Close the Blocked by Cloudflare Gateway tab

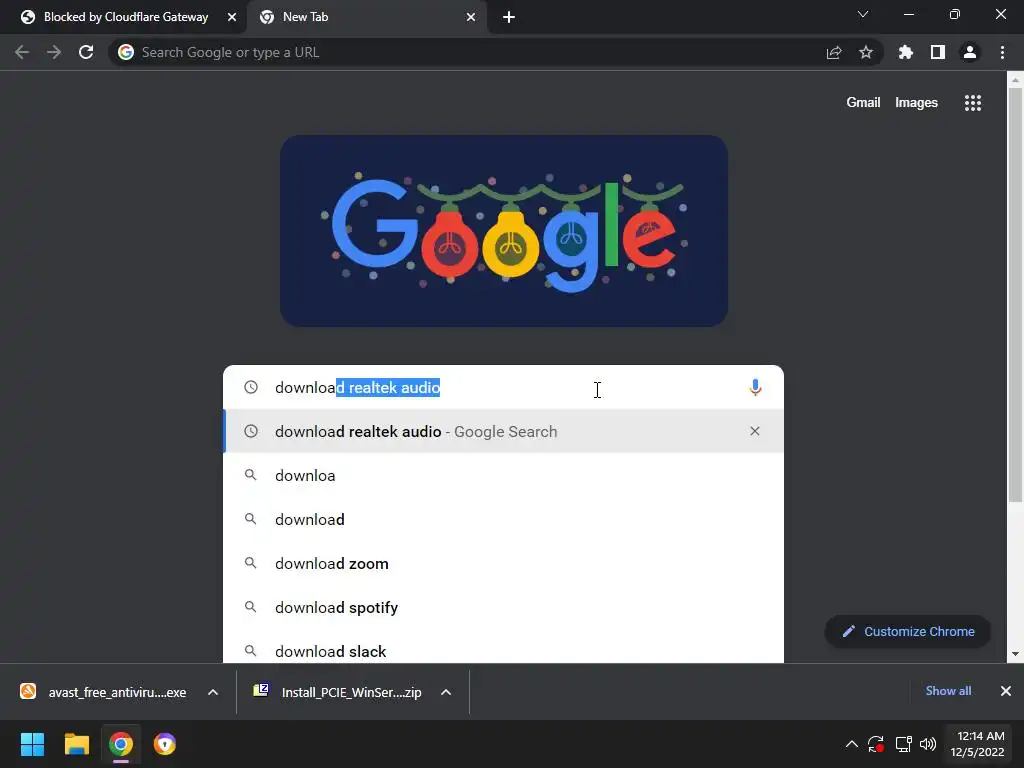(232, 17)
